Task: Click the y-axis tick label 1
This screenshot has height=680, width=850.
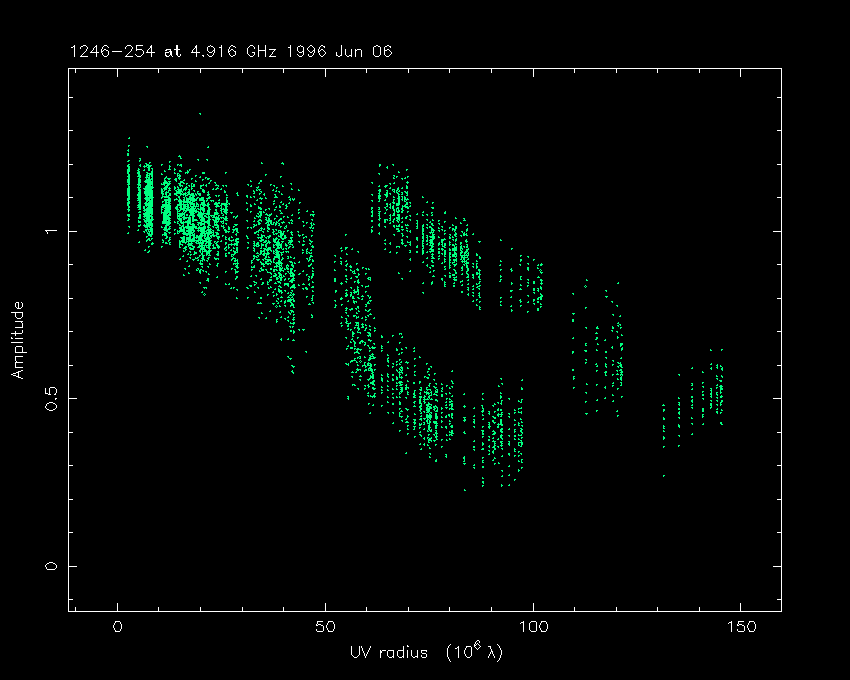Action: coord(49,231)
